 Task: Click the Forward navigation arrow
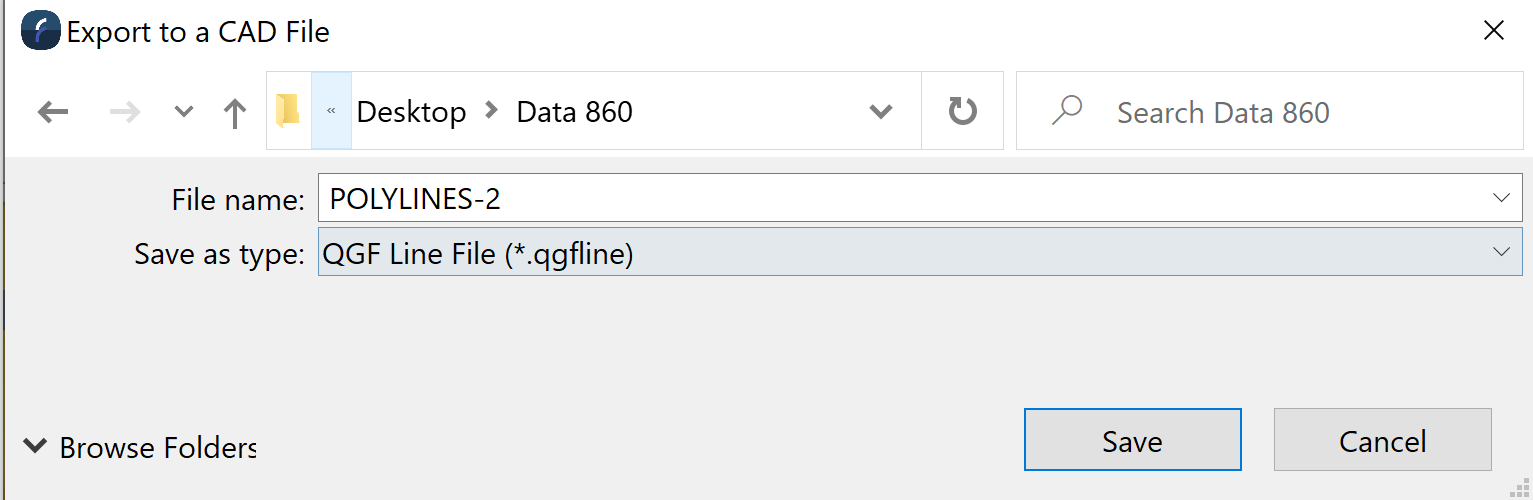125,112
